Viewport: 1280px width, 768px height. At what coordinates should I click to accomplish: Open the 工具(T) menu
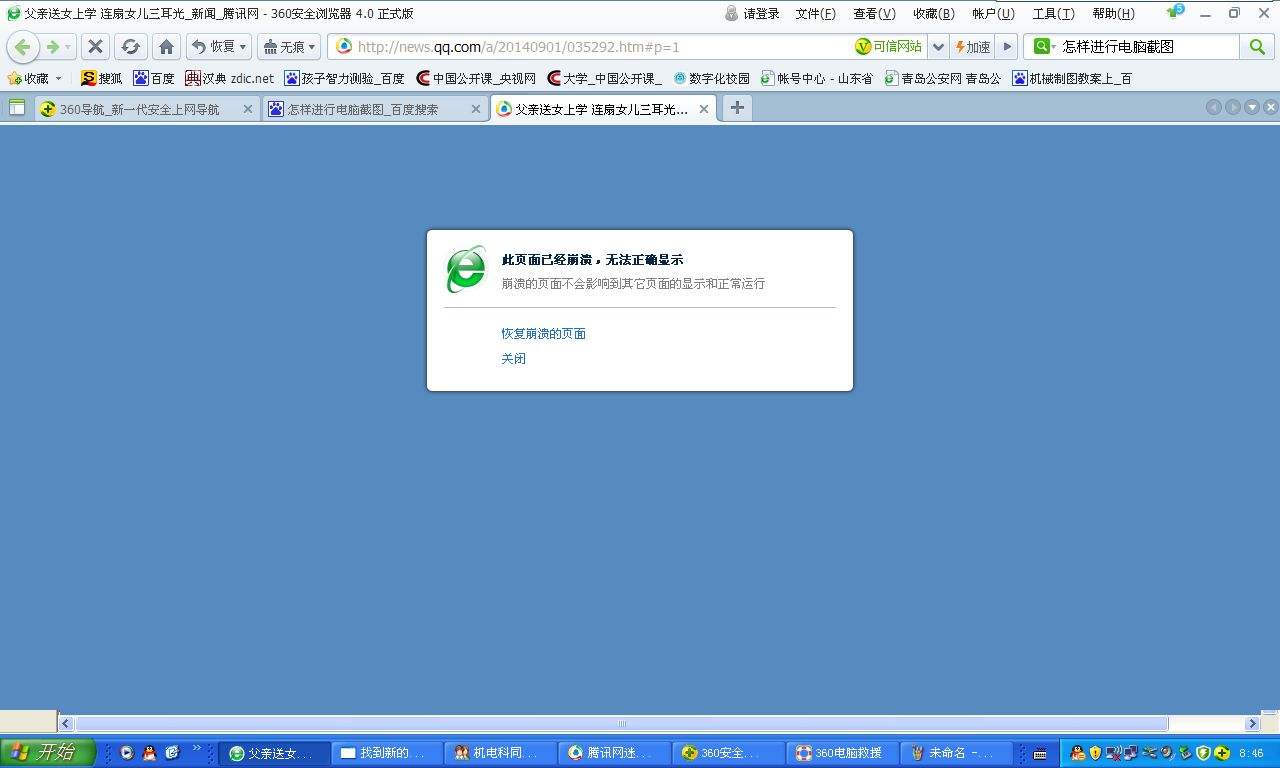coord(1053,14)
